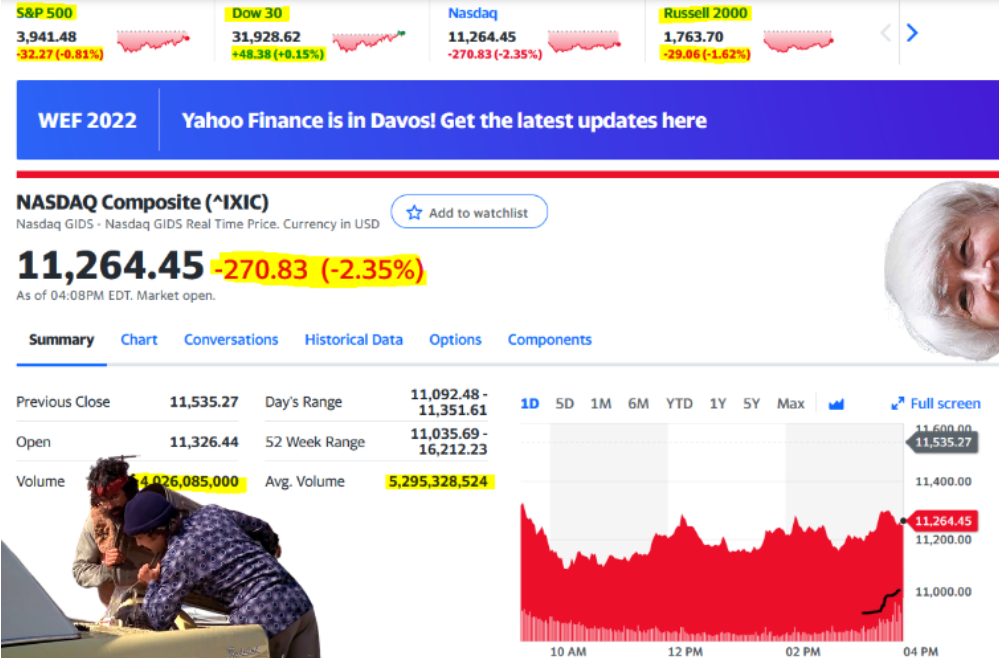Show the 5Y chart range
Image resolution: width=999 pixels, height=658 pixels.
point(752,404)
